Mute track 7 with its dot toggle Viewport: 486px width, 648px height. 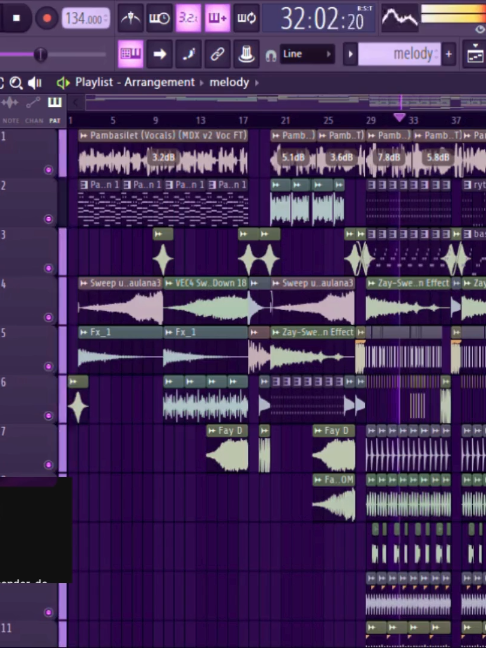(x=49, y=465)
